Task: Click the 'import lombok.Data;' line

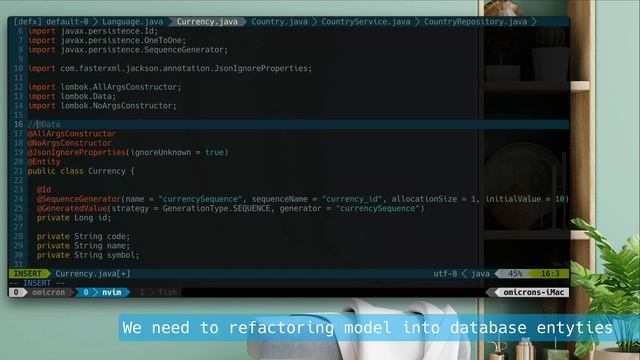Action: click(x=72, y=96)
